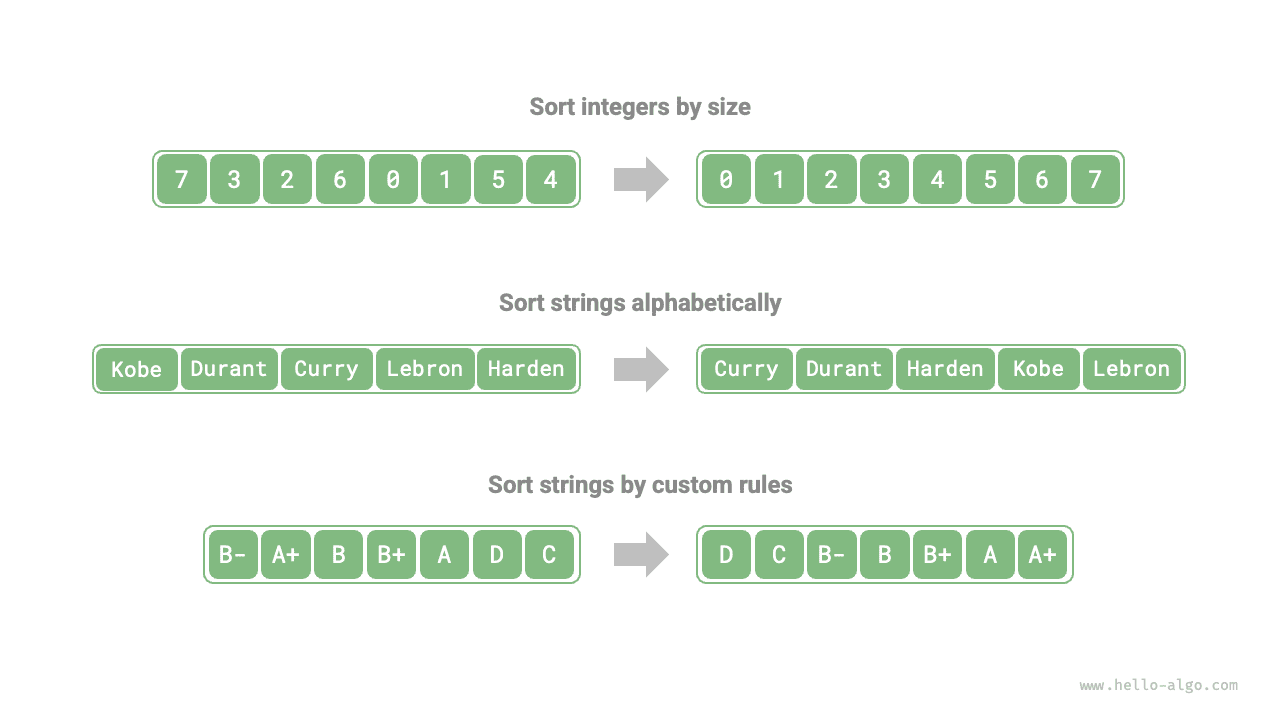Select the 4 cell in the sorted integers

937,180
